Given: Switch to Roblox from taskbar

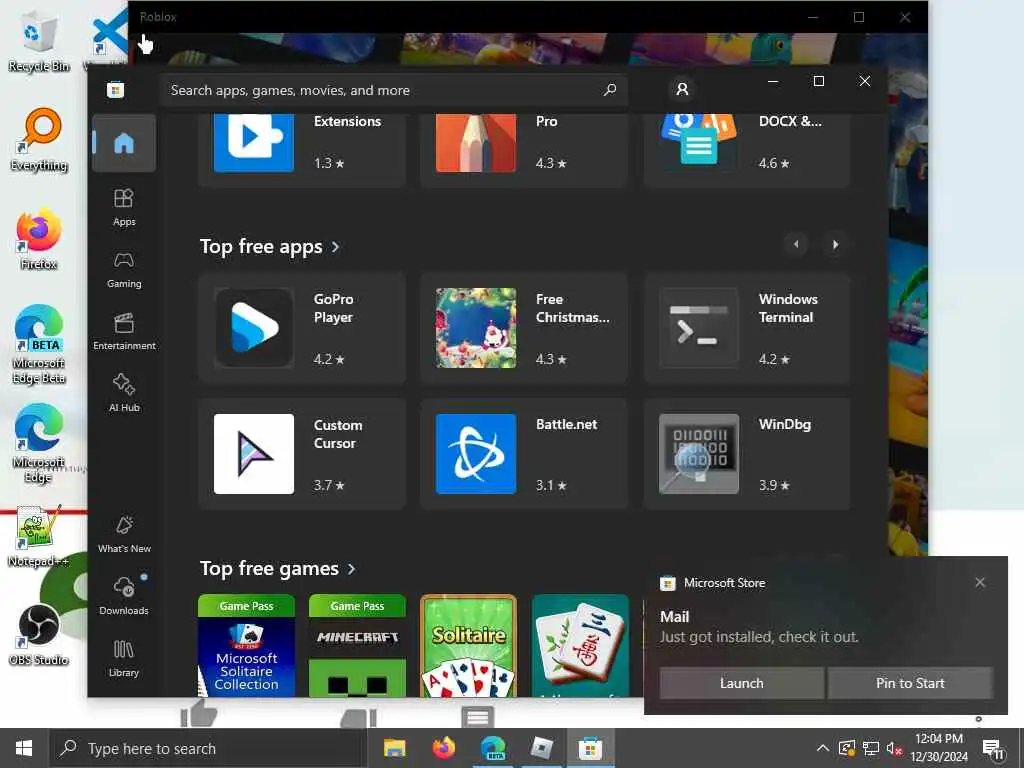Looking at the screenshot, I should [x=541, y=748].
